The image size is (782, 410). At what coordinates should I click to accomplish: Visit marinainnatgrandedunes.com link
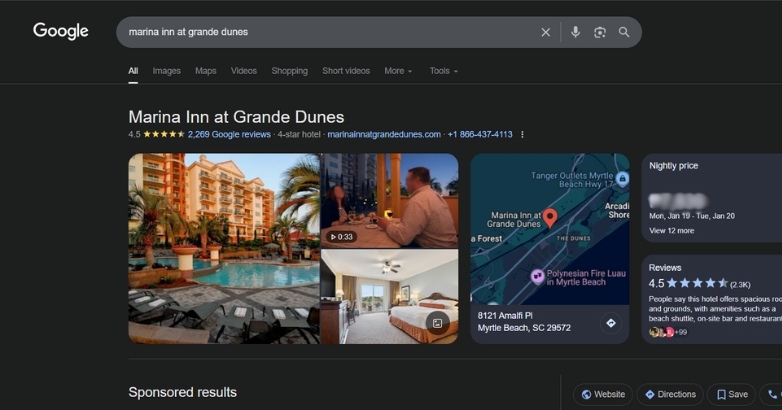click(384, 135)
